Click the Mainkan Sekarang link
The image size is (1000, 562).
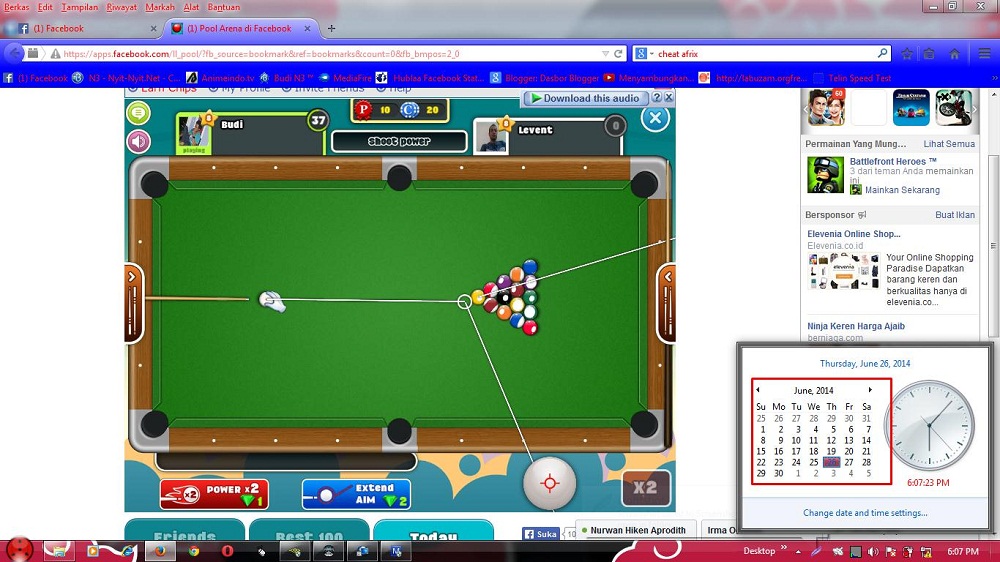pyautogui.click(x=902, y=190)
